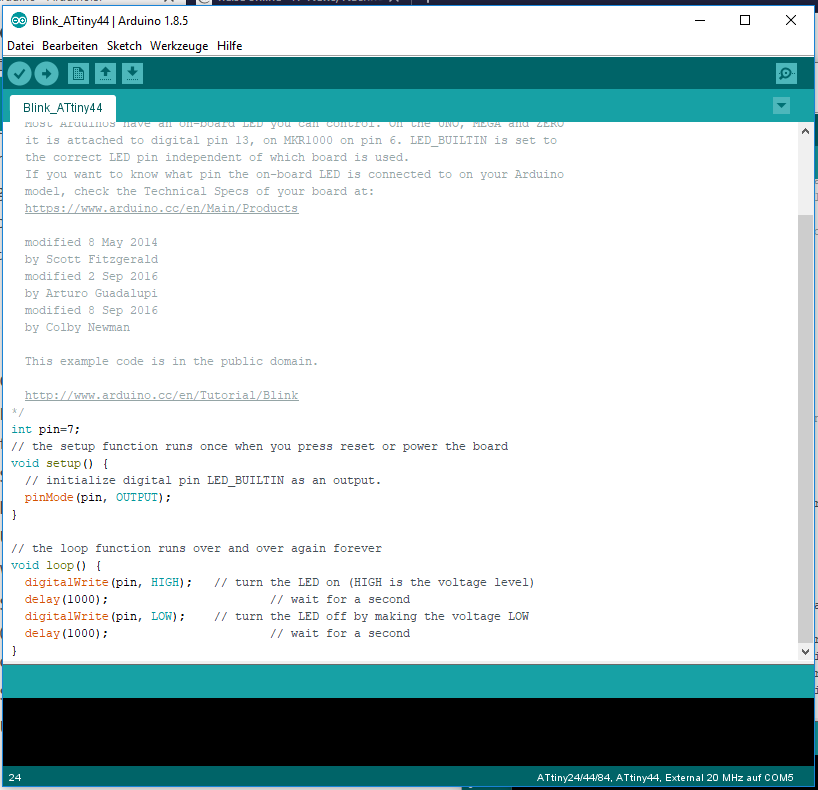Click the Upload arrow button
The width and height of the screenshot is (818, 790).
46,74
